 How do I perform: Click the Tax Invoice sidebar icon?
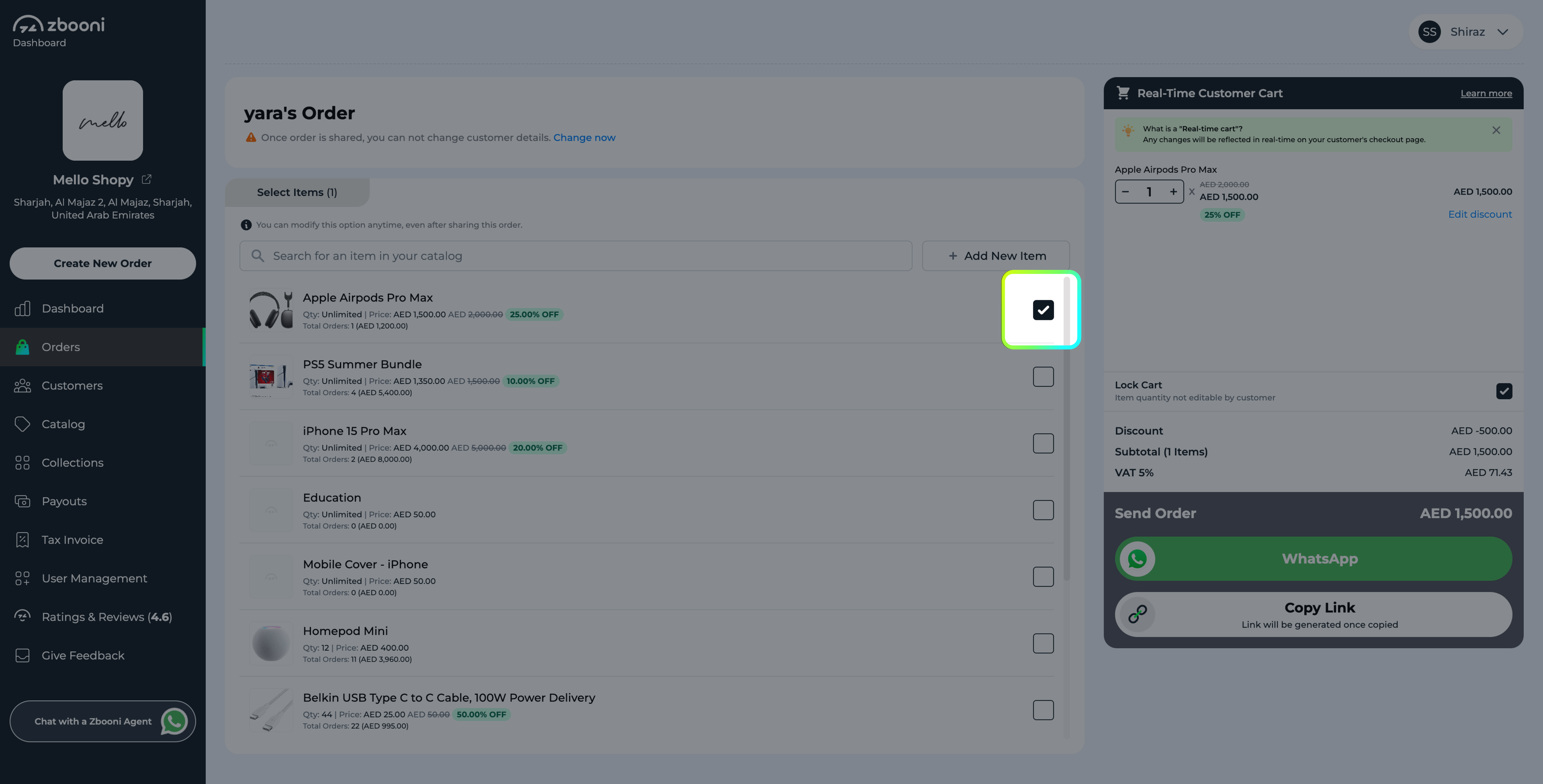22,540
